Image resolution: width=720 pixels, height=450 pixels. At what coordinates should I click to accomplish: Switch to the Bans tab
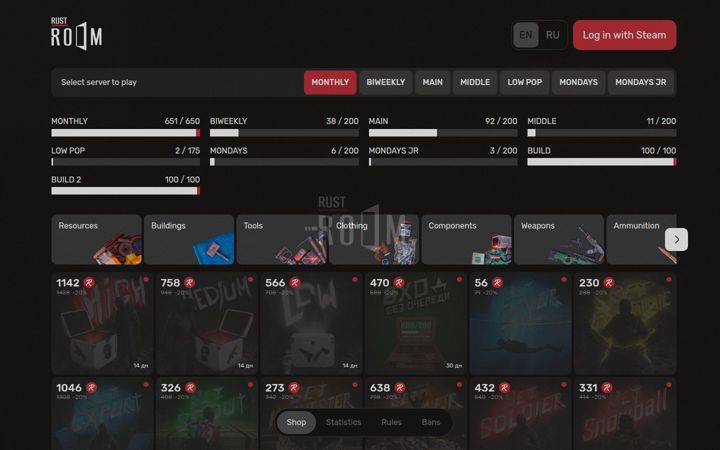[x=431, y=422]
